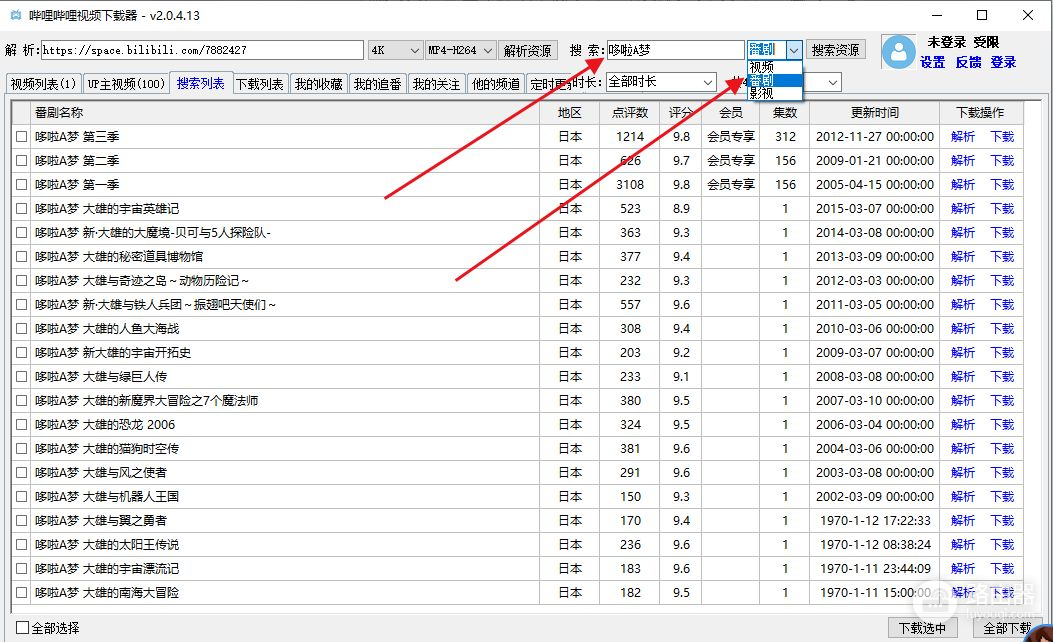Click the 解析资源 button
This screenshot has width=1053, height=642.
tap(528, 50)
